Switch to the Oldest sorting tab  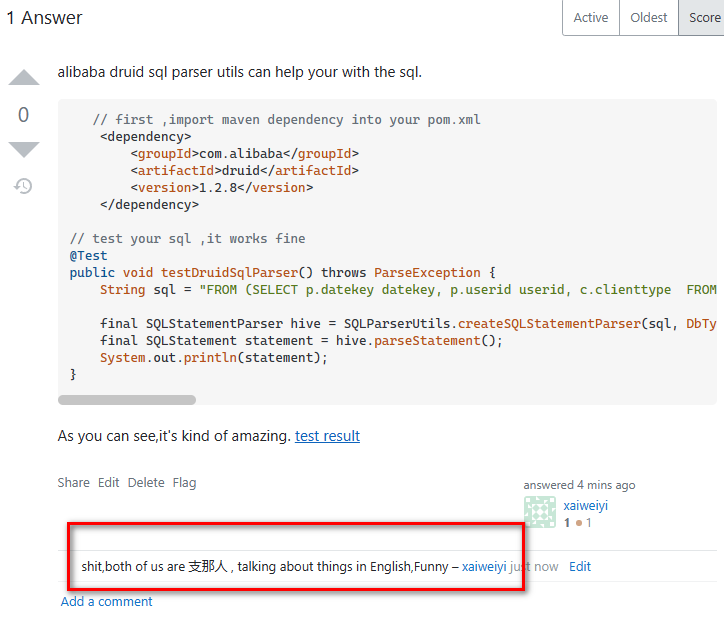click(648, 18)
